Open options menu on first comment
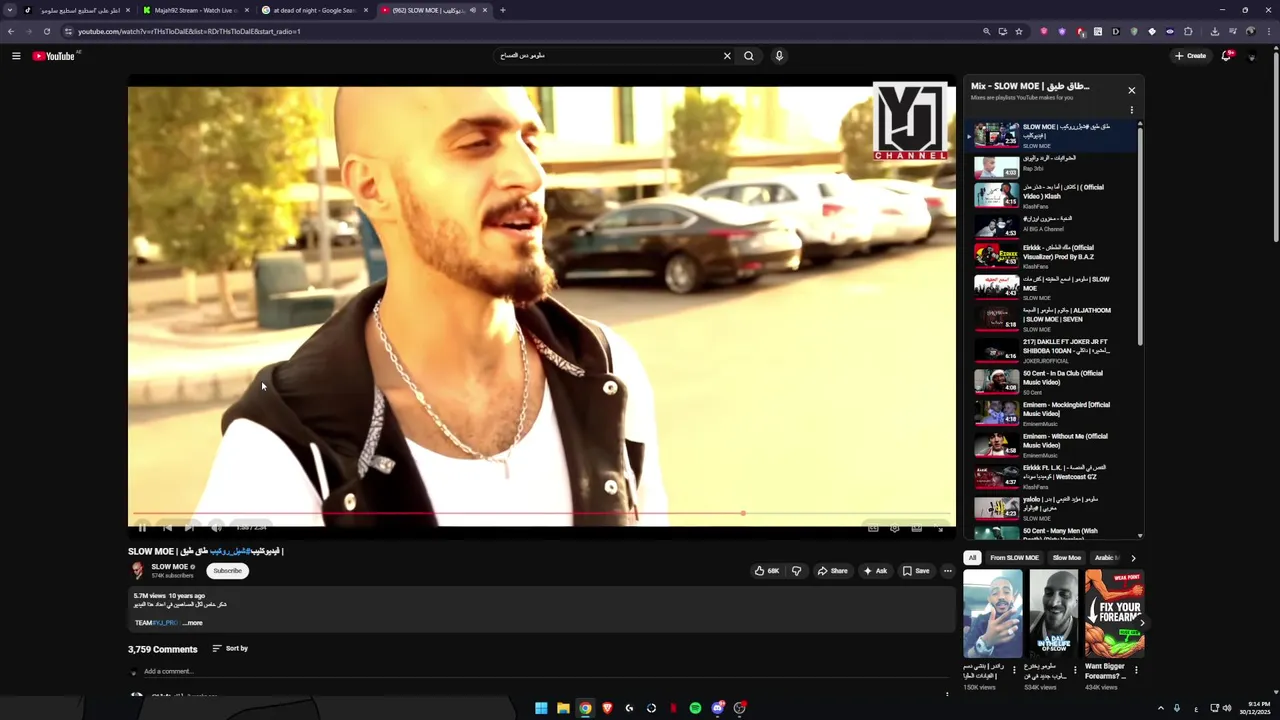 (x=947, y=694)
